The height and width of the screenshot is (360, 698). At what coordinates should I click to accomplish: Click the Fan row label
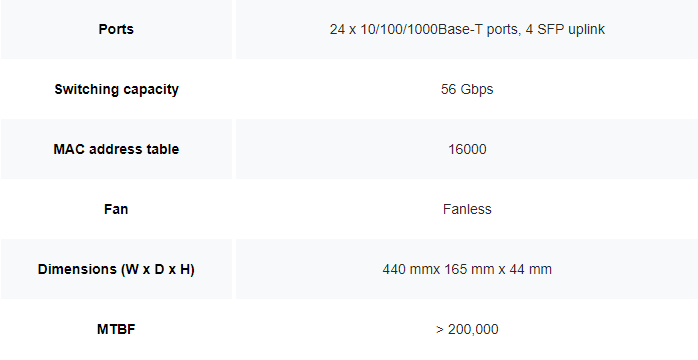pyautogui.click(x=116, y=209)
